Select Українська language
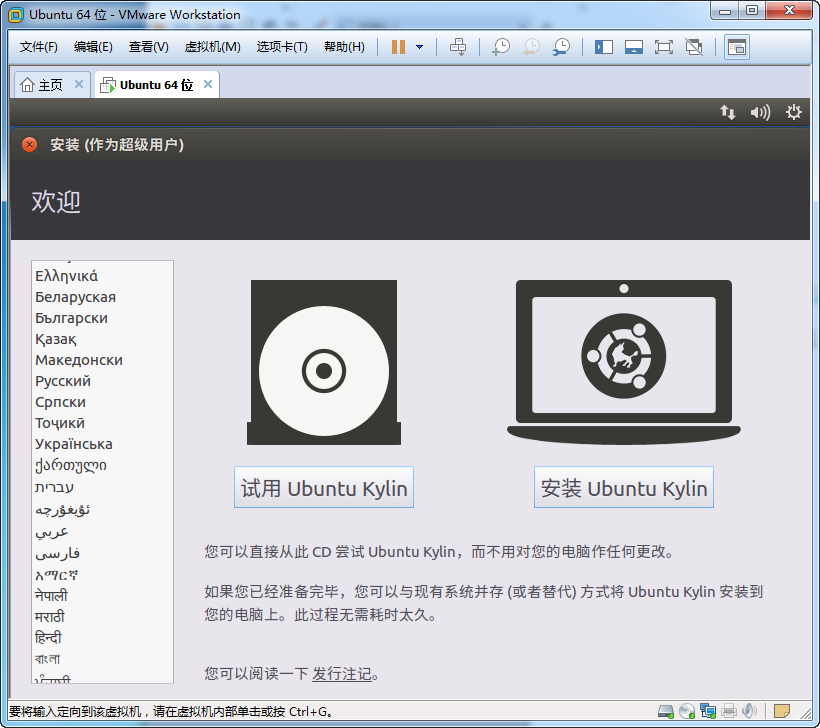 [74, 444]
